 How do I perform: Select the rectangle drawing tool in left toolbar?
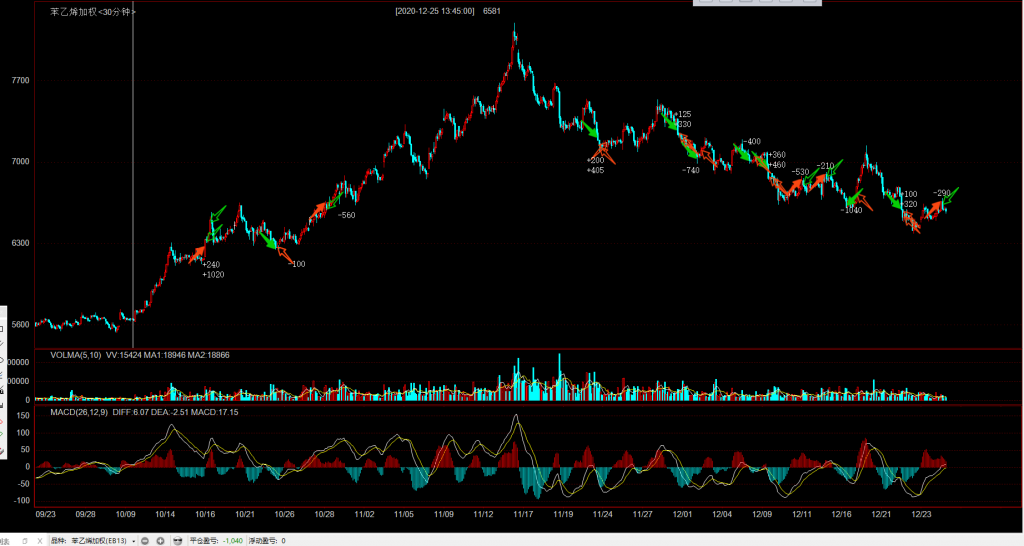coord(3,327)
